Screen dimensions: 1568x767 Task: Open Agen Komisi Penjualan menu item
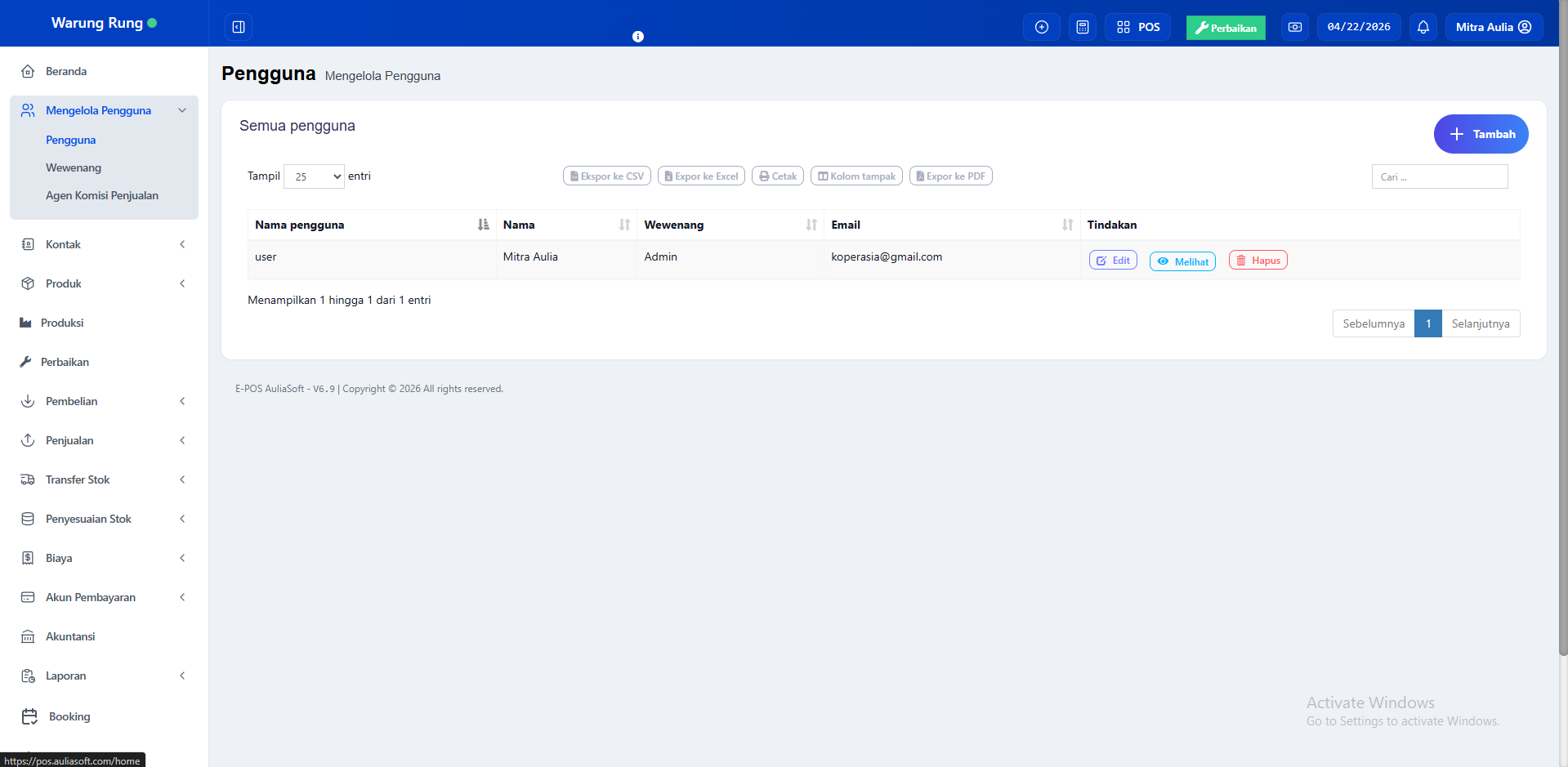pos(102,195)
